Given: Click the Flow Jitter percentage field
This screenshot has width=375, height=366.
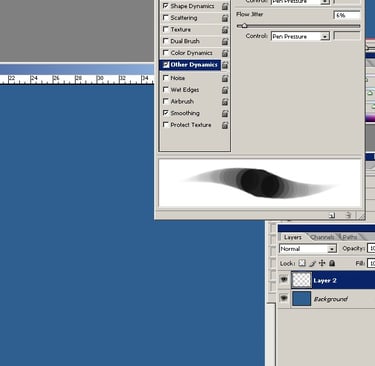Looking at the screenshot, I should (347, 15).
